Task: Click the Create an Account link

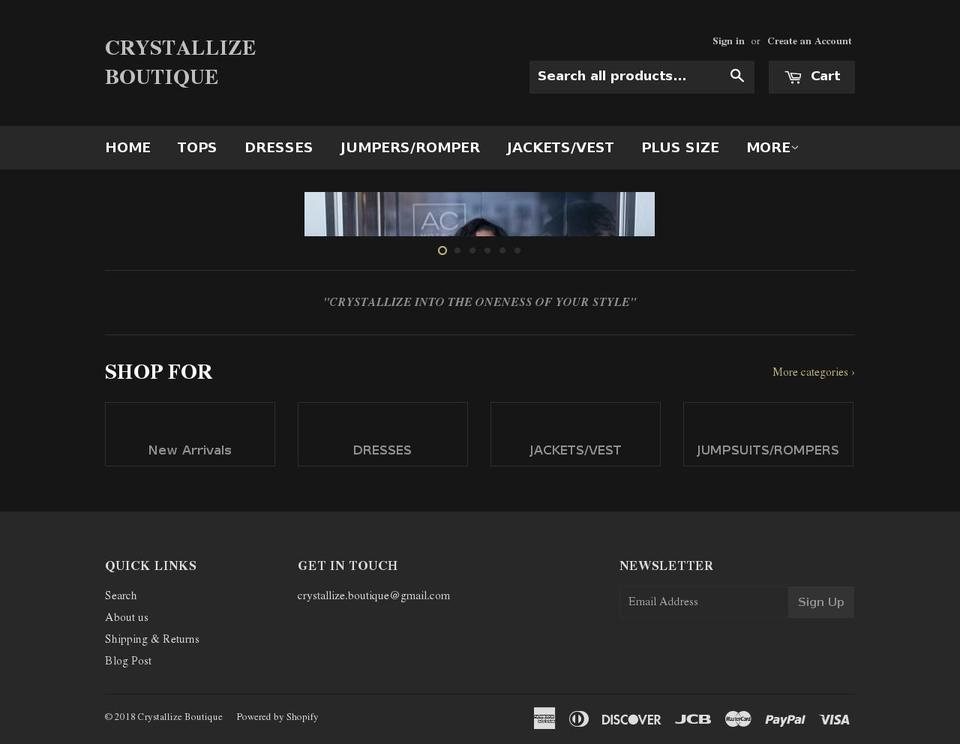Action: pyautogui.click(x=809, y=41)
